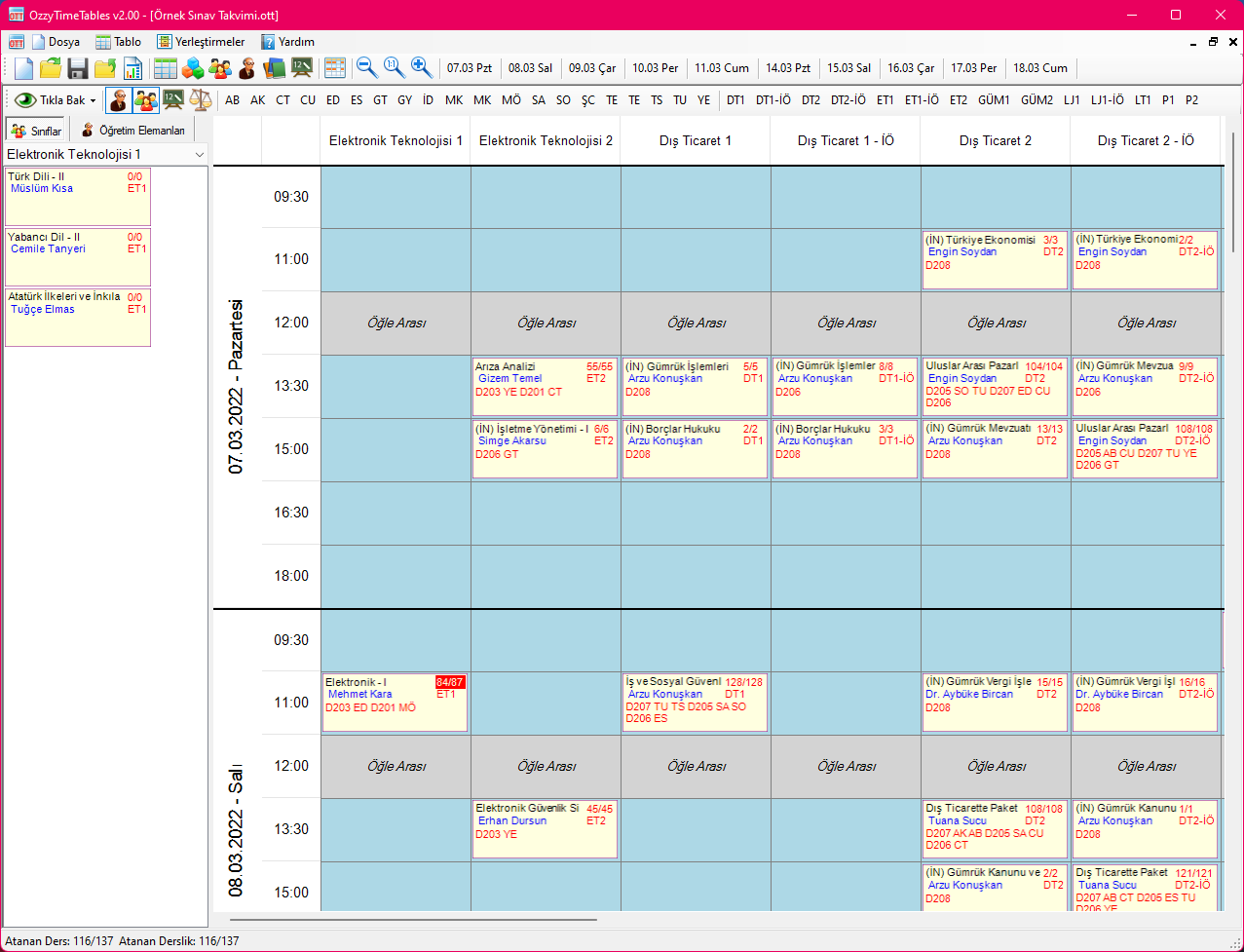Toggle the teacher view button in second toolbar

[119, 99]
